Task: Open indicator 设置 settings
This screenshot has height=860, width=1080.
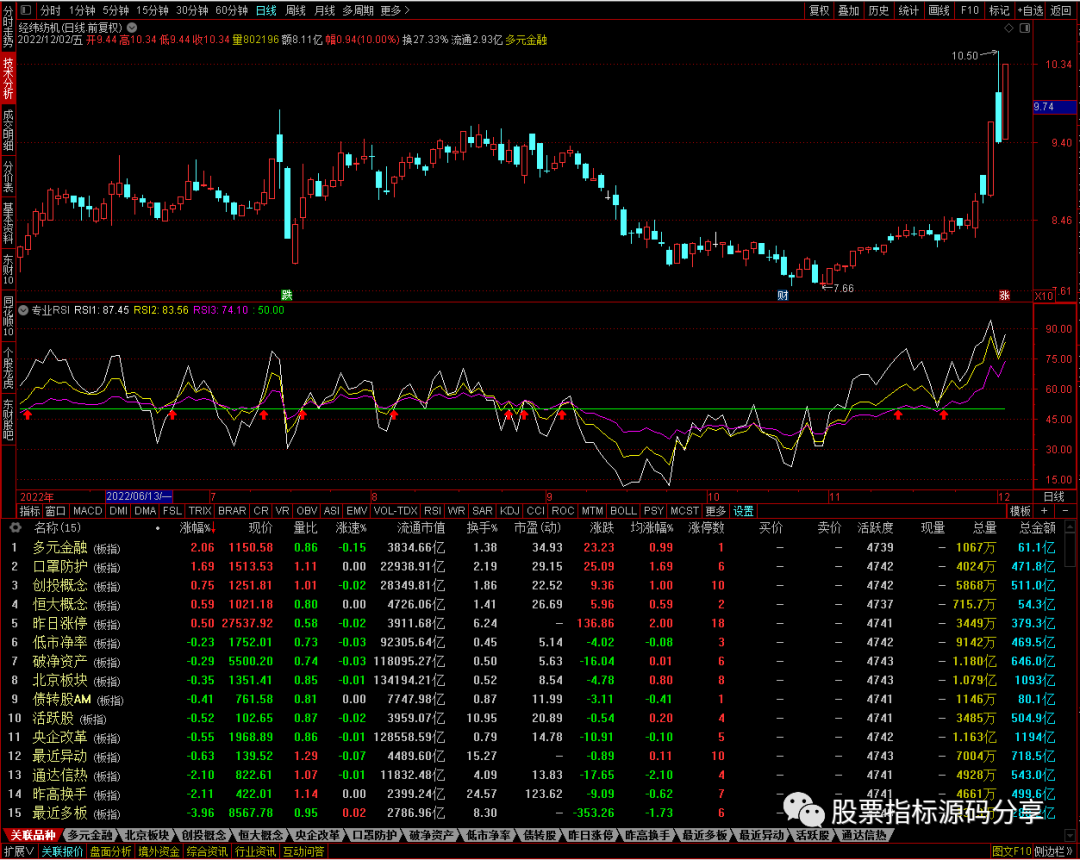Action: click(744, 511)
